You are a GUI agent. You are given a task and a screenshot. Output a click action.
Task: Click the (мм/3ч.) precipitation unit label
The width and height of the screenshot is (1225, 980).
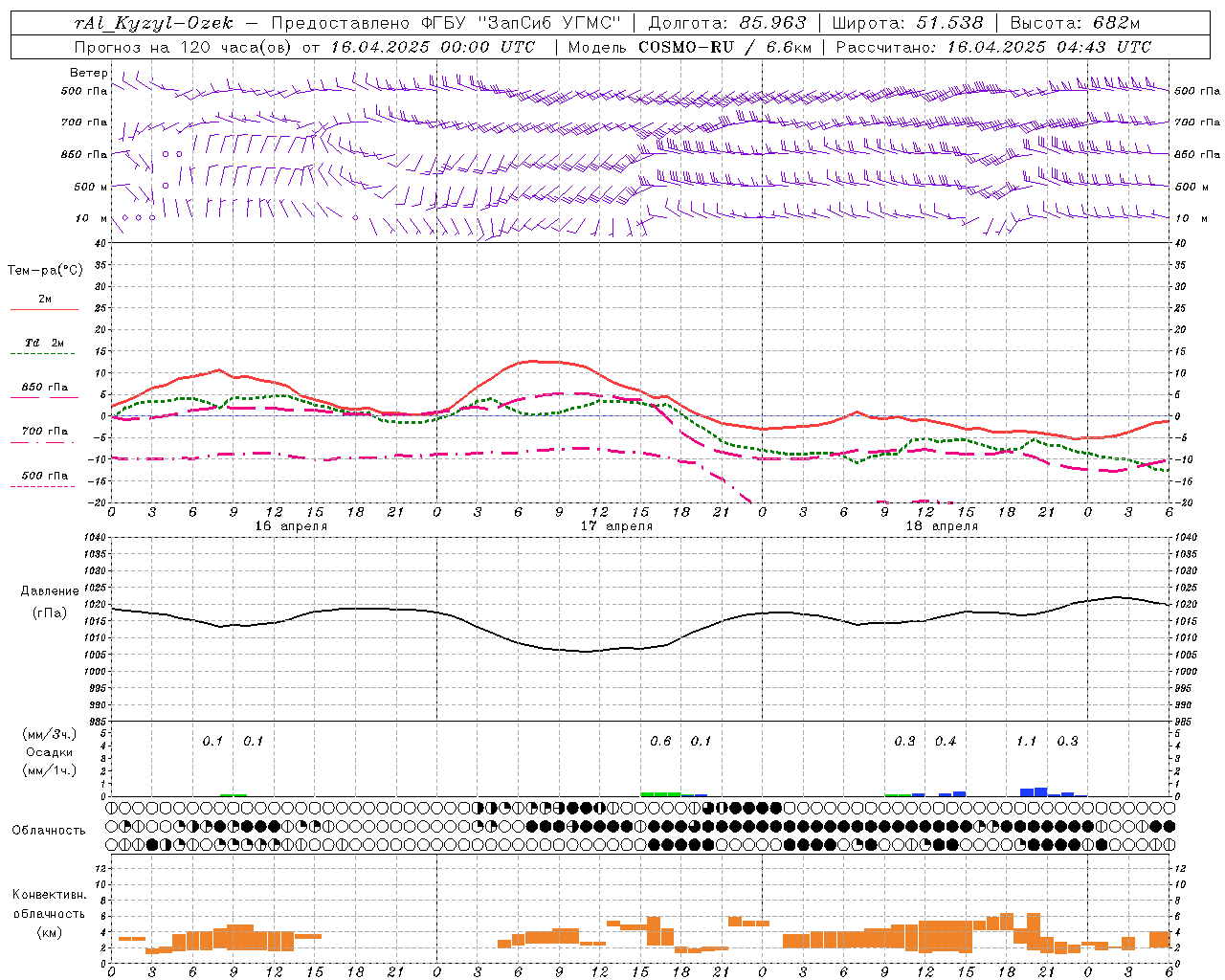tap(49, 734)
